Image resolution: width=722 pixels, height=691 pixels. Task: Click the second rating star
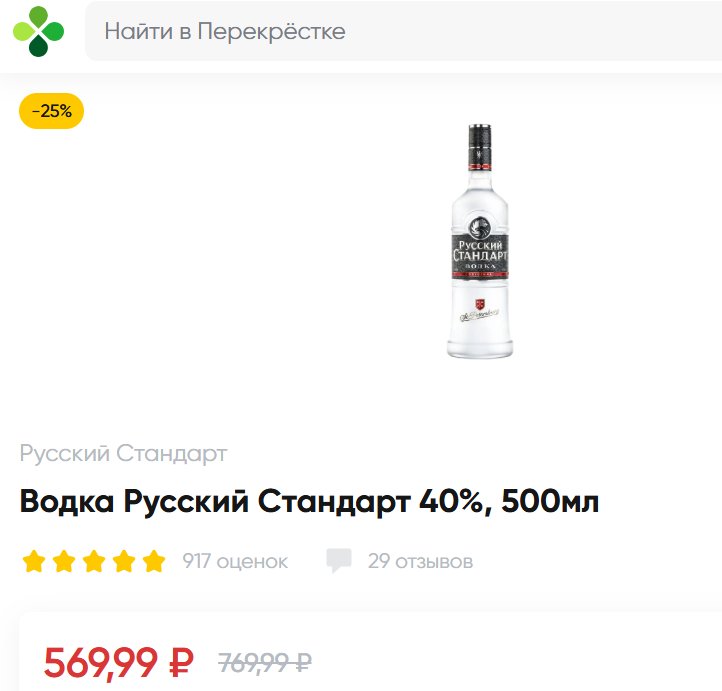click(64, 561)
